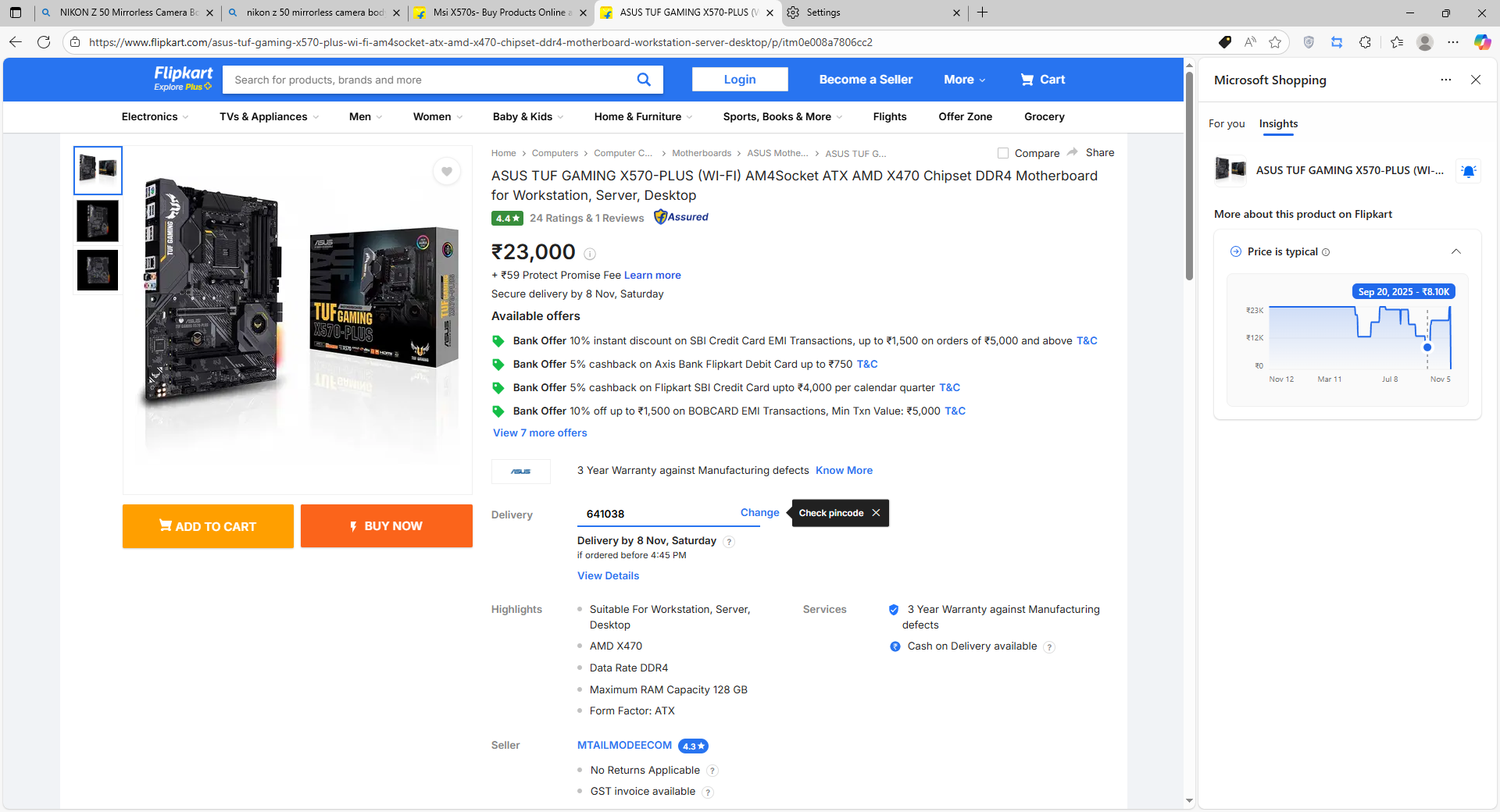Open the Electronics category dropdown

[155, 116]
